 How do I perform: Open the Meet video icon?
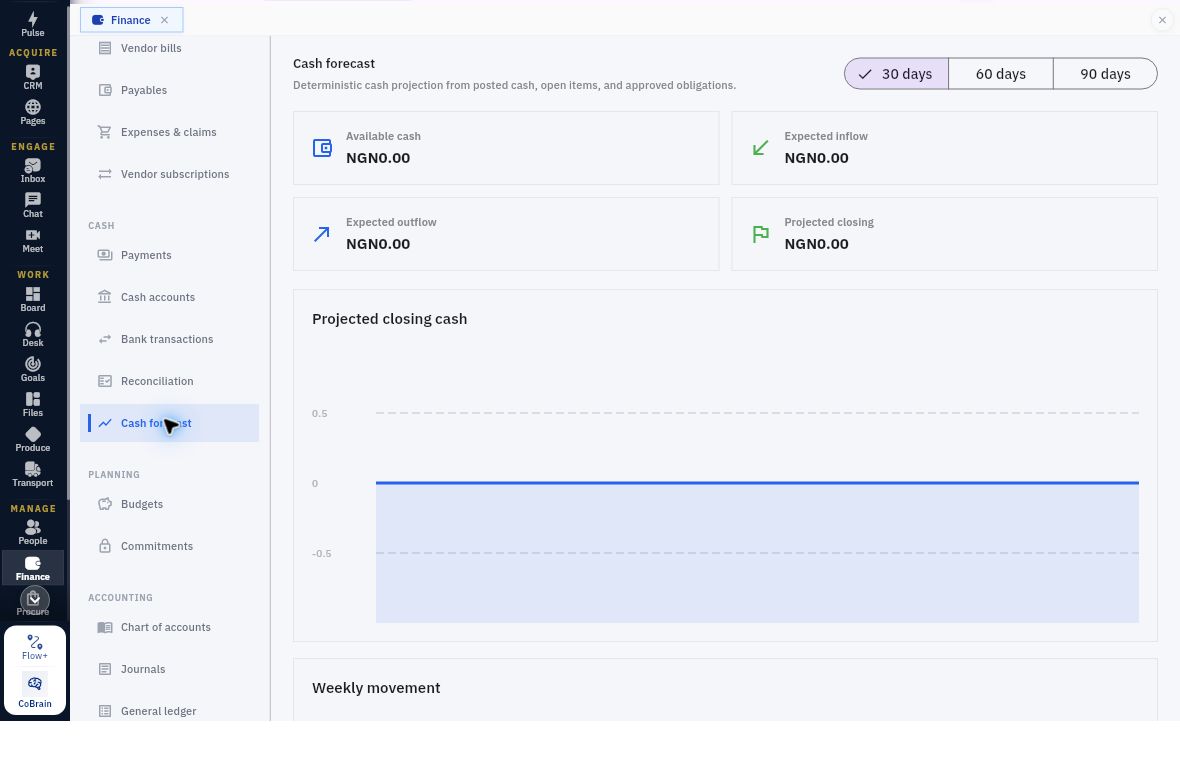32,240
